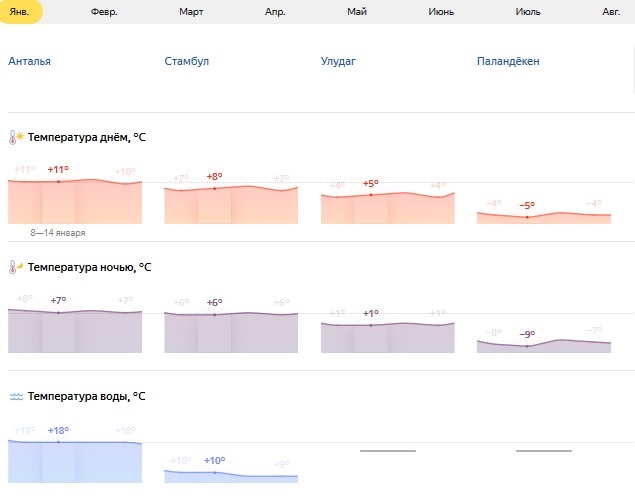This screenshot has height=498, width=635.
Task: Switch to the Февр. month tab
Action: point(104,12)
